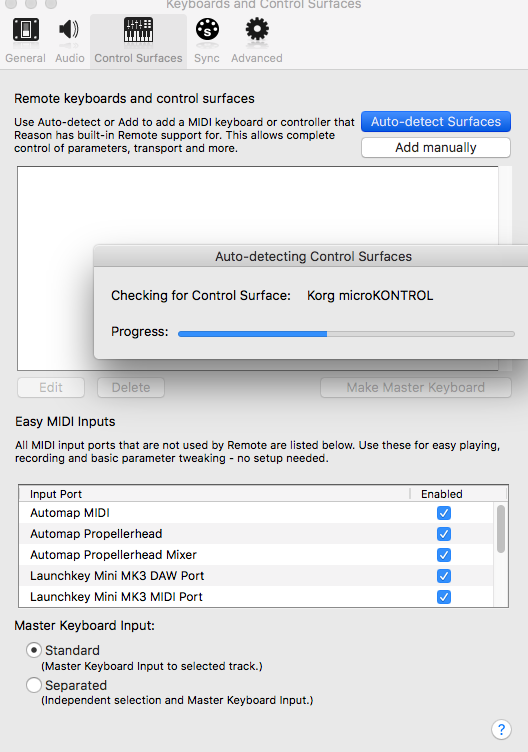Toggle Launchkey Mini MK3 DAW Port checkbox

444,576
